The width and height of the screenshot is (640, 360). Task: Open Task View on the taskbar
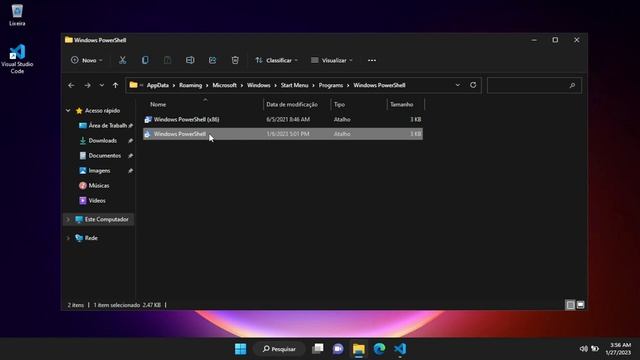[x=318, y=349]
